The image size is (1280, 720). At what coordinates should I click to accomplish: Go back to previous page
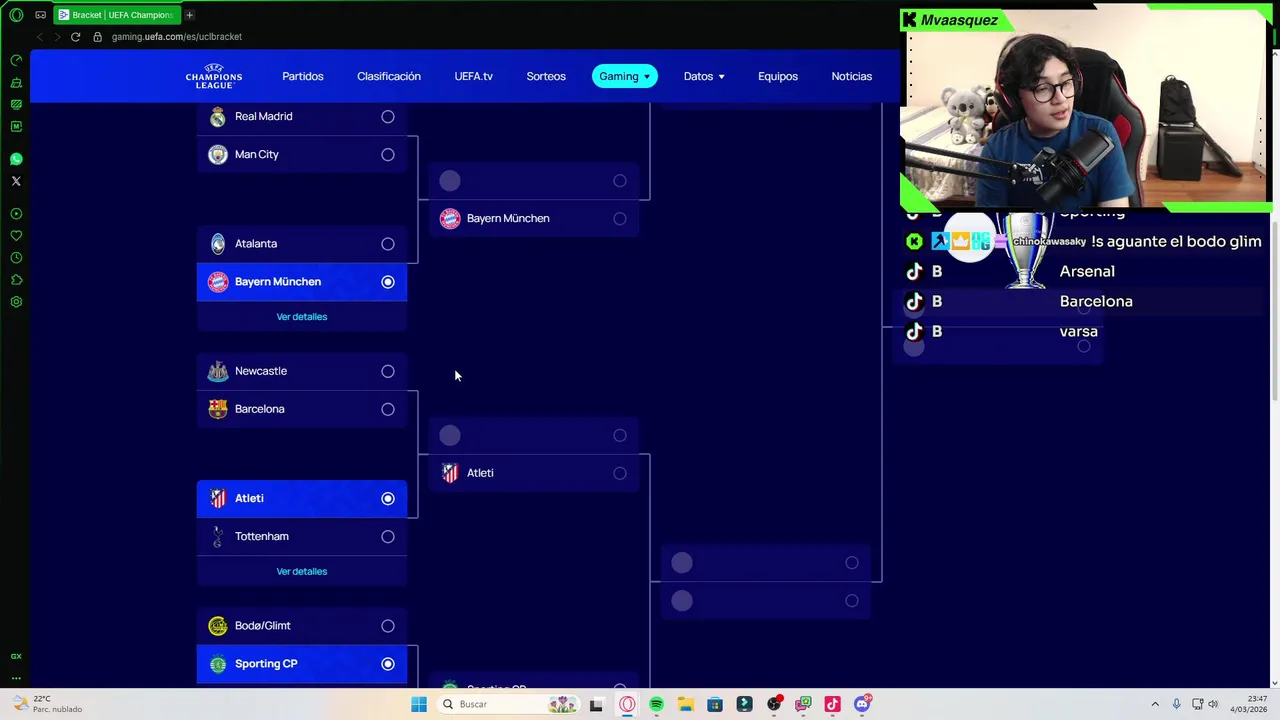point(39,37)
